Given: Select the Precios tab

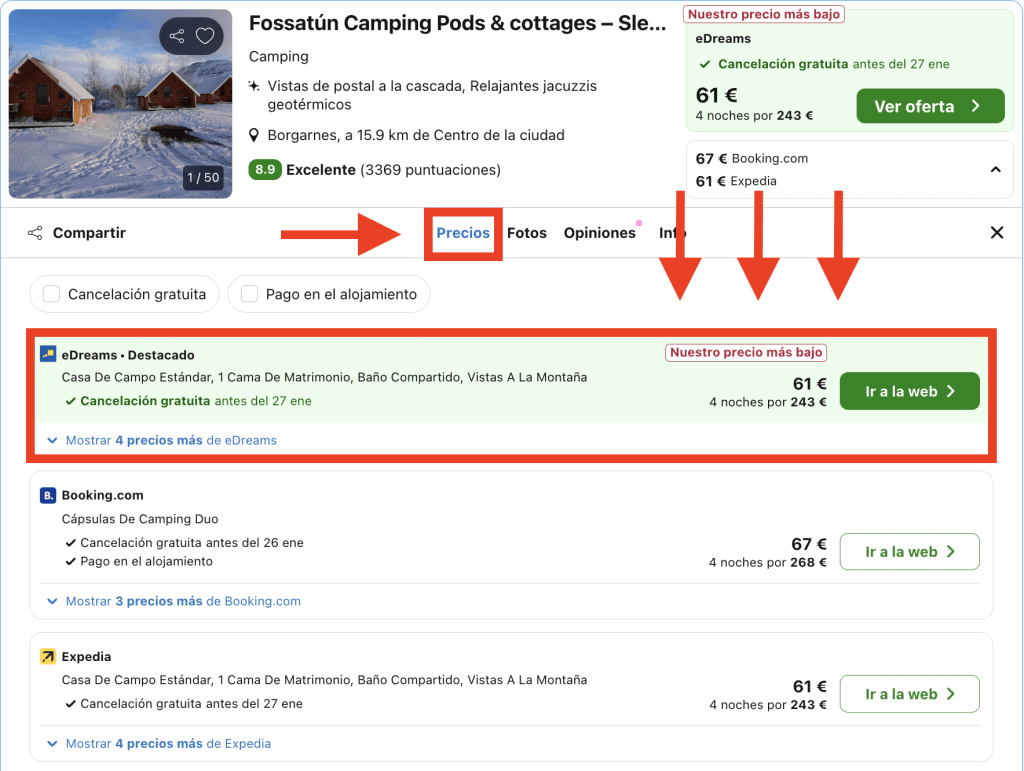Looking at the screenshot, I should click(463, 233).
